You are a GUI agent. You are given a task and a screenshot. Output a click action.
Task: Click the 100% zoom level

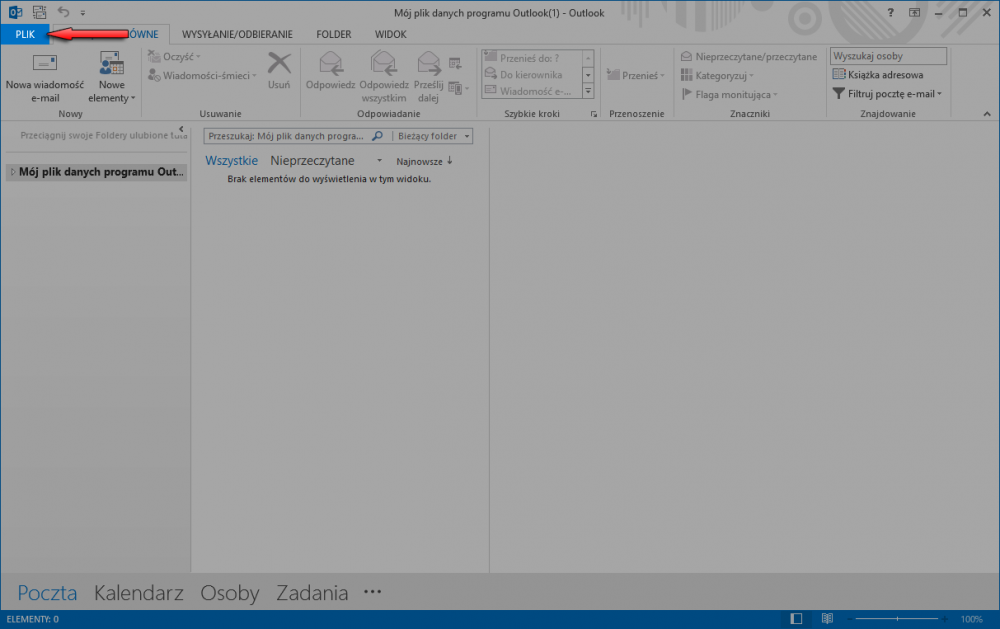[971, 619]
